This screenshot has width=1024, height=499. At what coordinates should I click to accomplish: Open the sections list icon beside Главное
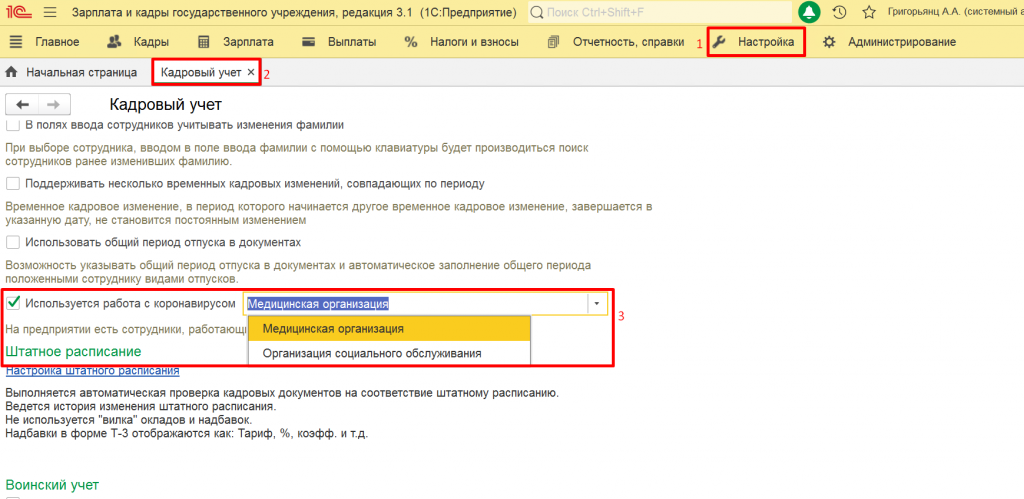pyautogui.click(x=16, y=42)
